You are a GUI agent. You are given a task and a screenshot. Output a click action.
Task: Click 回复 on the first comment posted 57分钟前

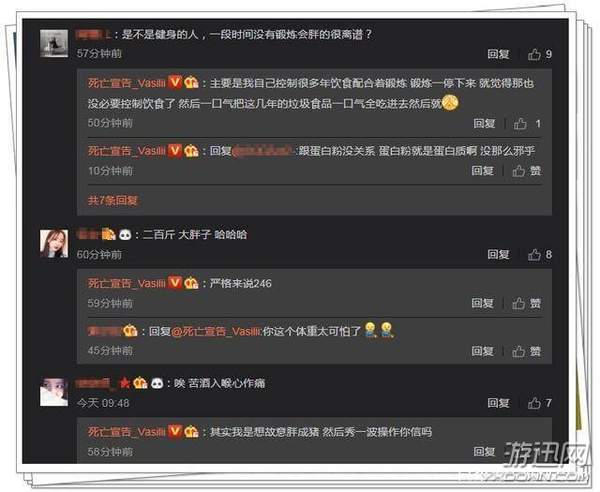(498, 54)
